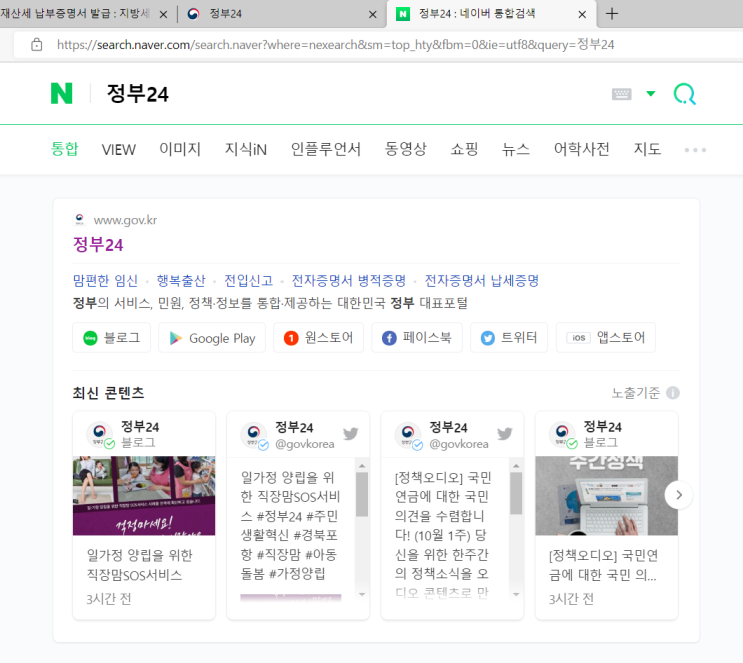Click the @govkorea avatar on the 정책오디오 tweet

[x=408, y=435]
